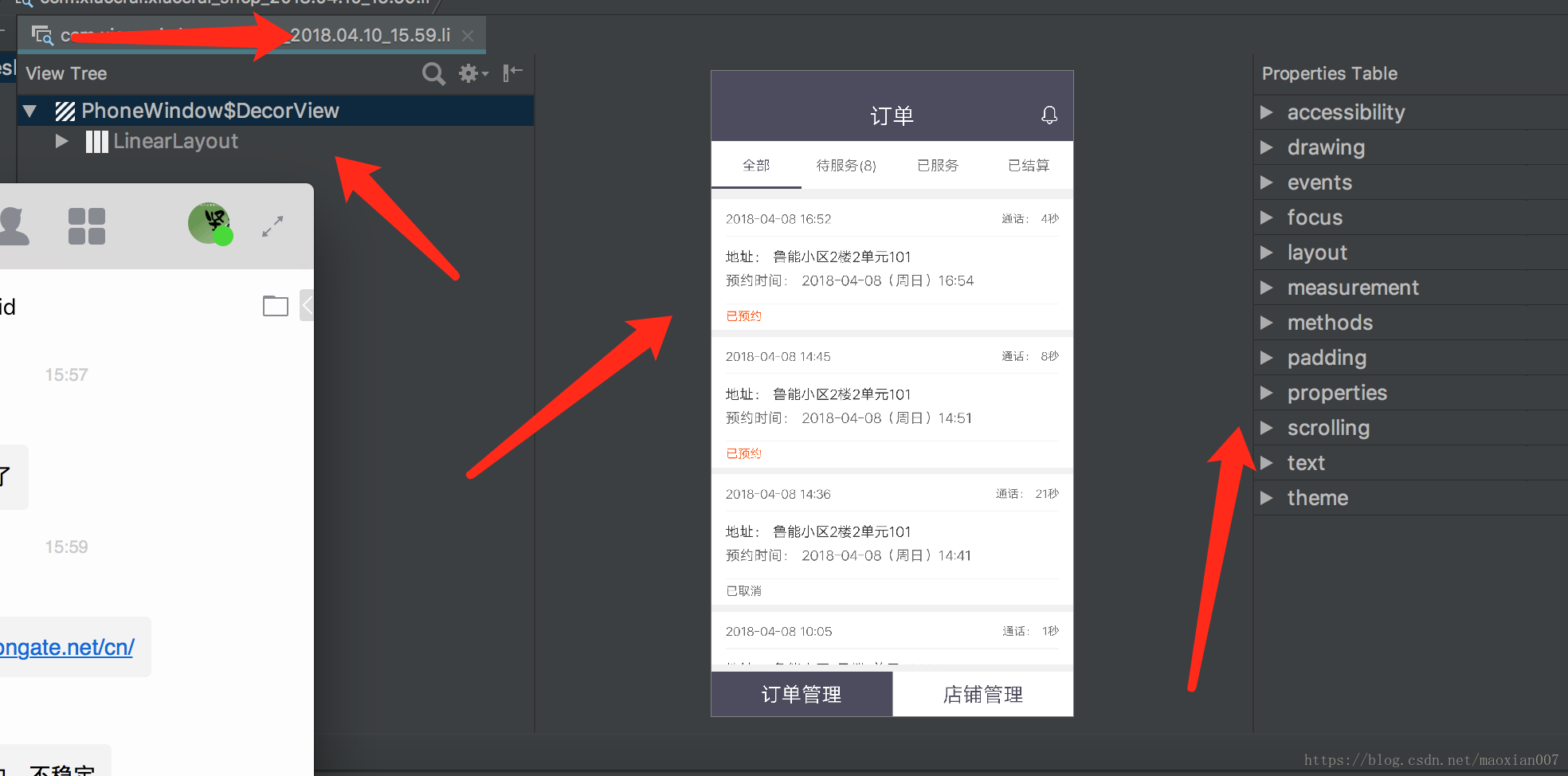The height and width of the screenshot is (776, 1568).
Task: Click the 已取消 status label
Action: point(744,591)
